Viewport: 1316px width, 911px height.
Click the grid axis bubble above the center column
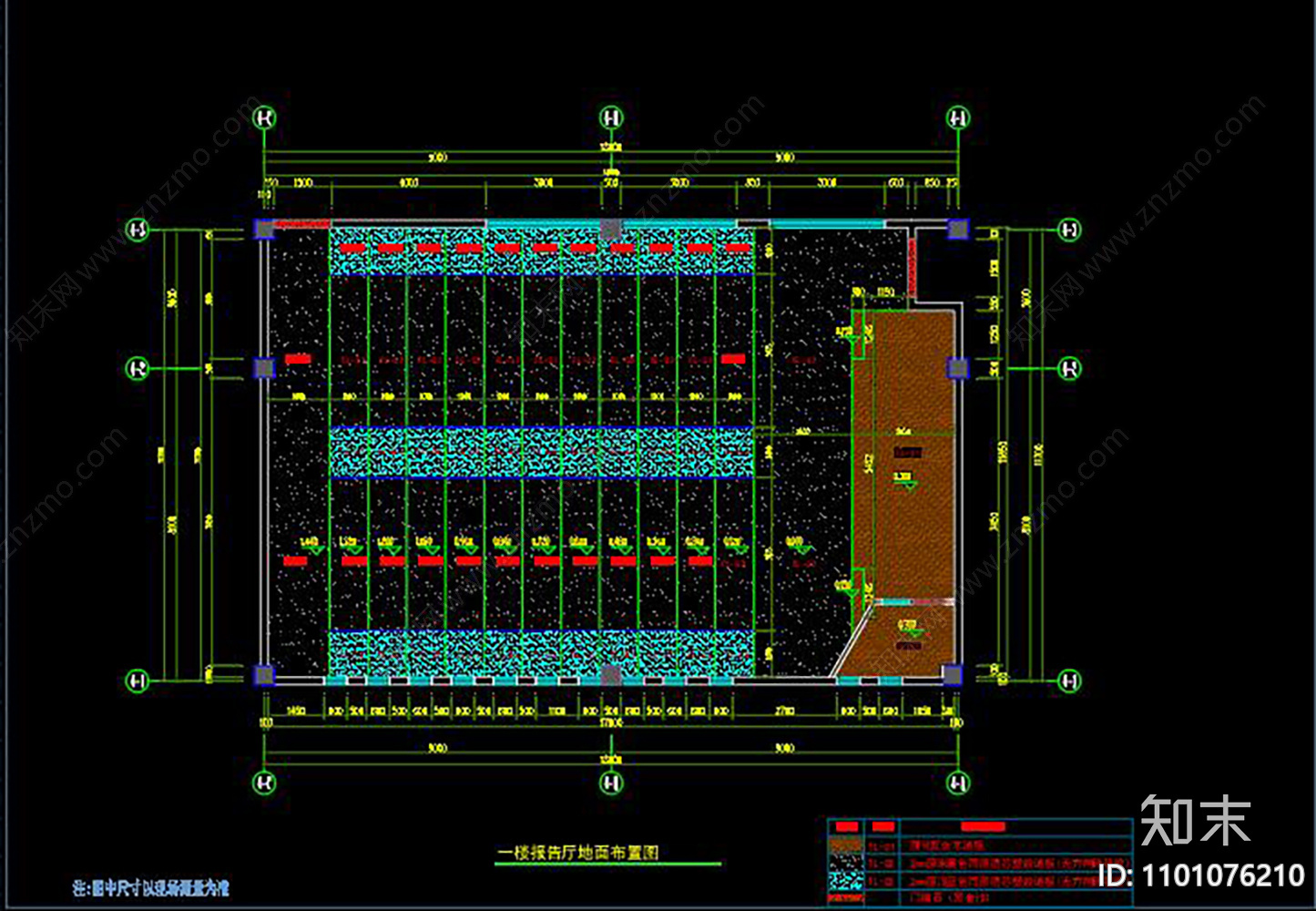click(x=611, y=118)
